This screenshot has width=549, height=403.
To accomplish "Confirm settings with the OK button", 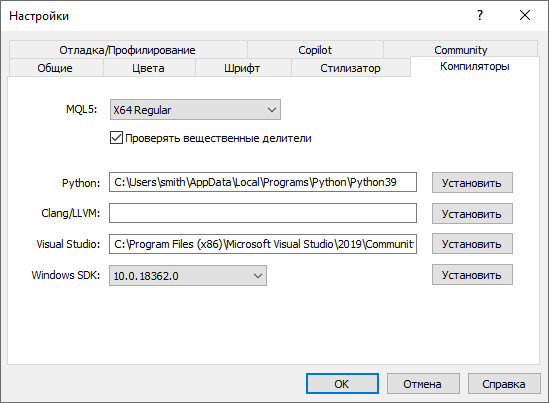I will tap(342, 384).
